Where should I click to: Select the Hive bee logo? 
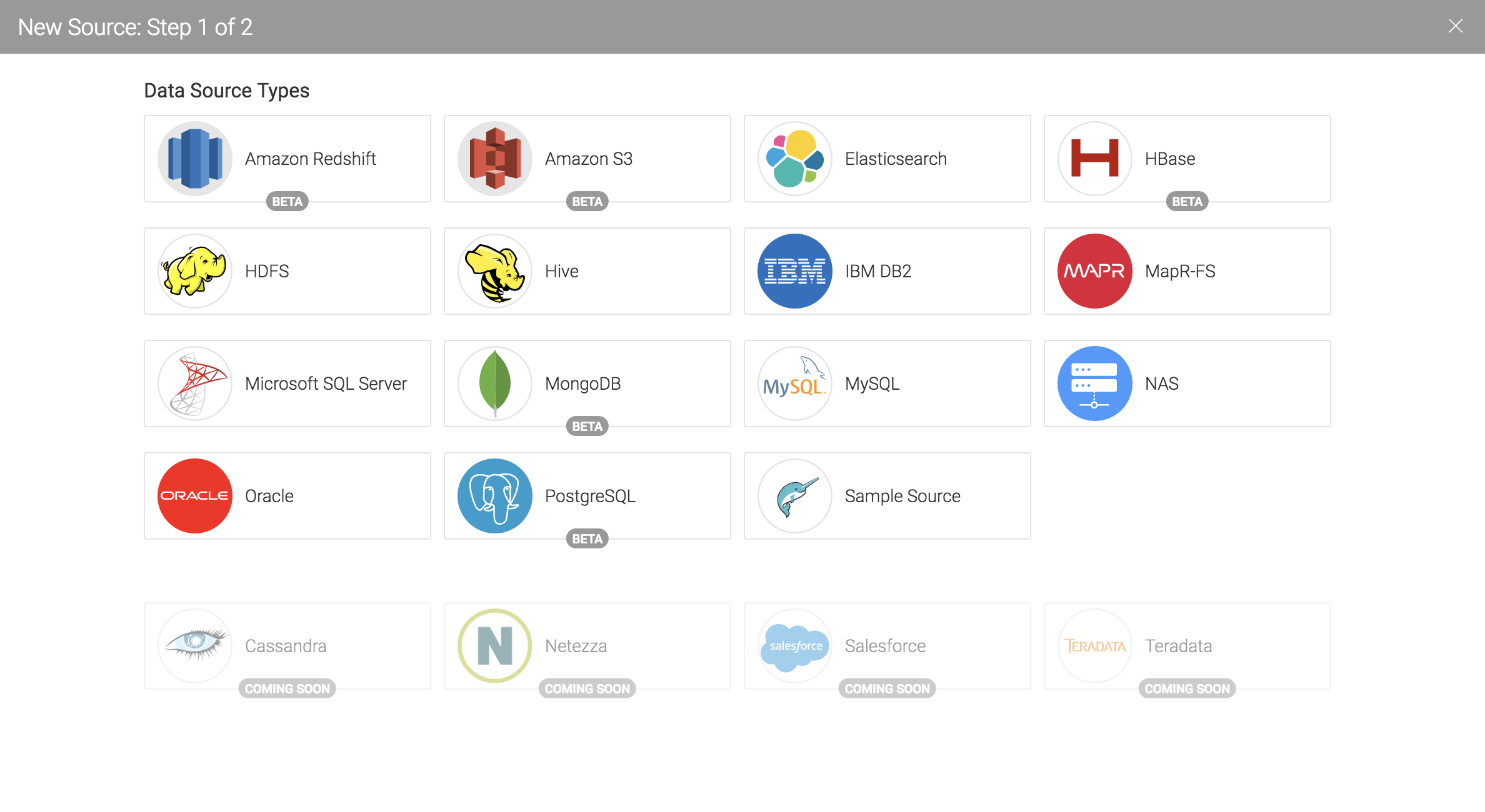click(495, 271)
